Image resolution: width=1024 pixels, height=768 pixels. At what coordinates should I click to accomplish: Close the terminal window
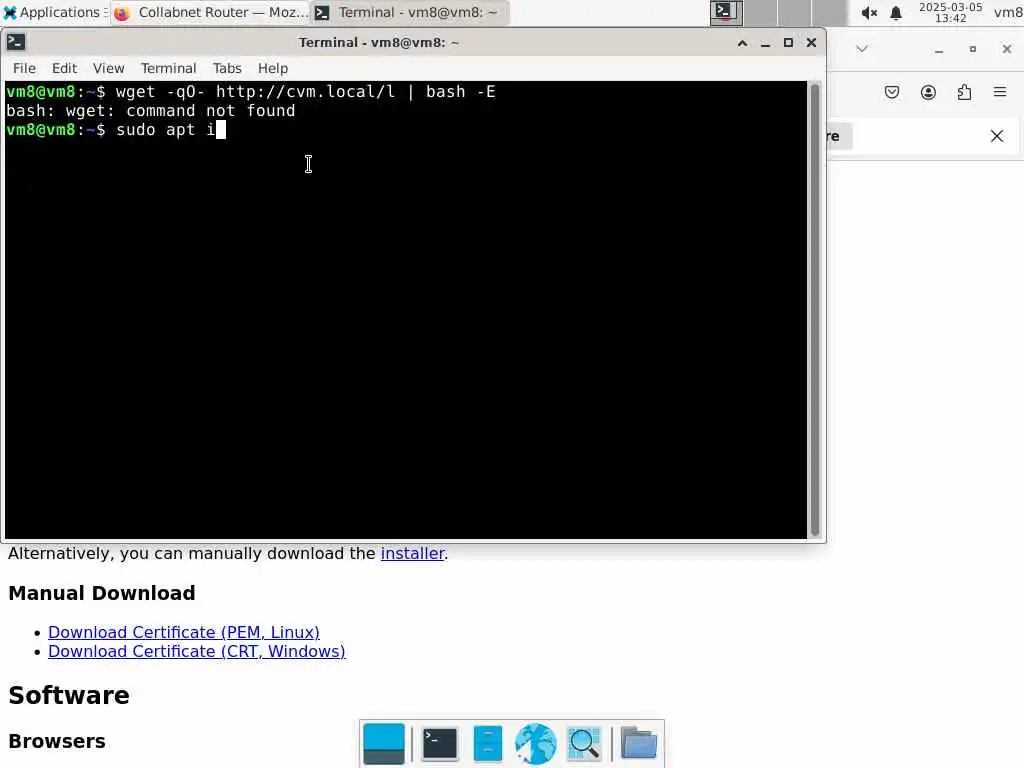pos(811,43)
